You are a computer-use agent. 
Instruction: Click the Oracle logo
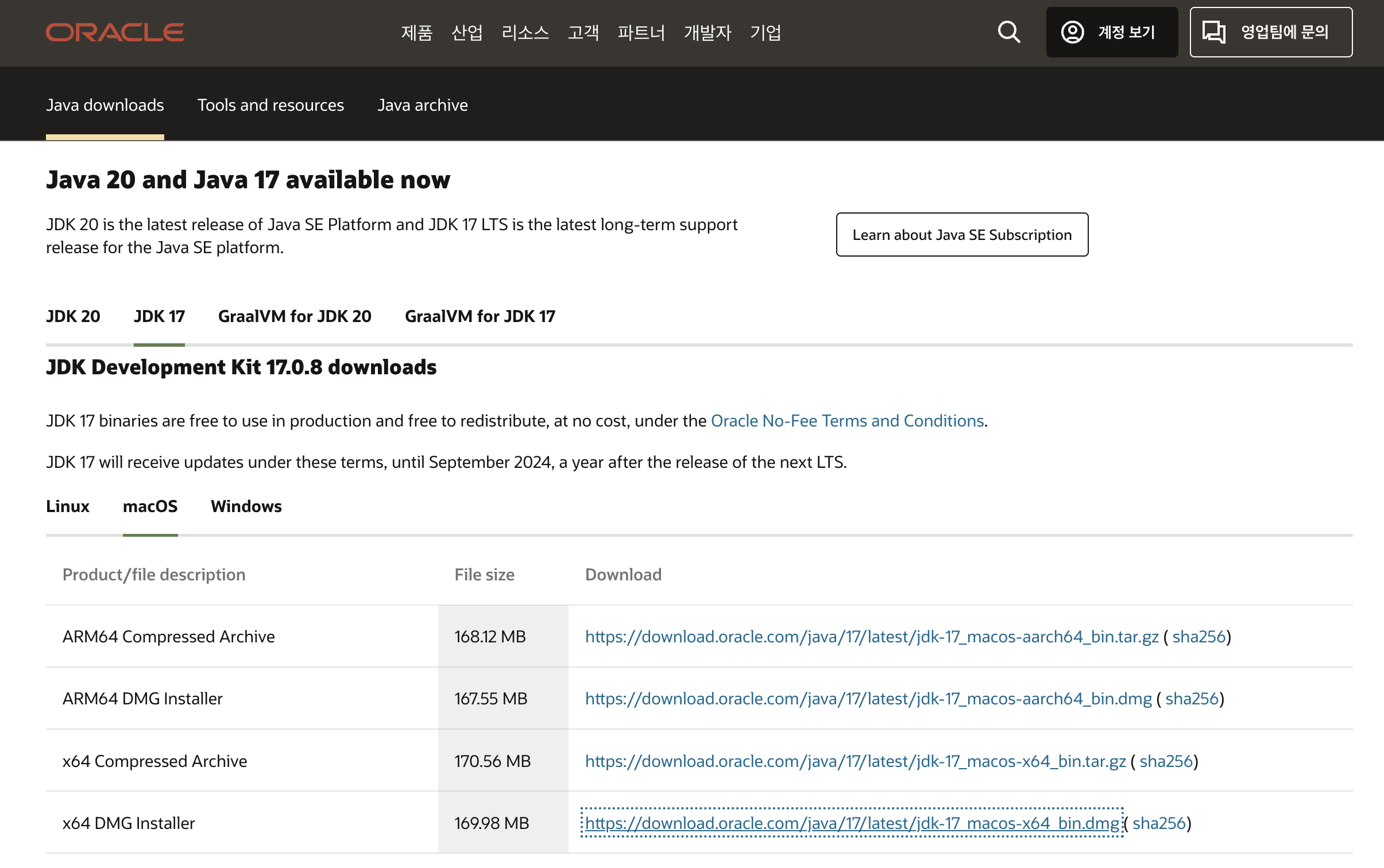[114, 32]
